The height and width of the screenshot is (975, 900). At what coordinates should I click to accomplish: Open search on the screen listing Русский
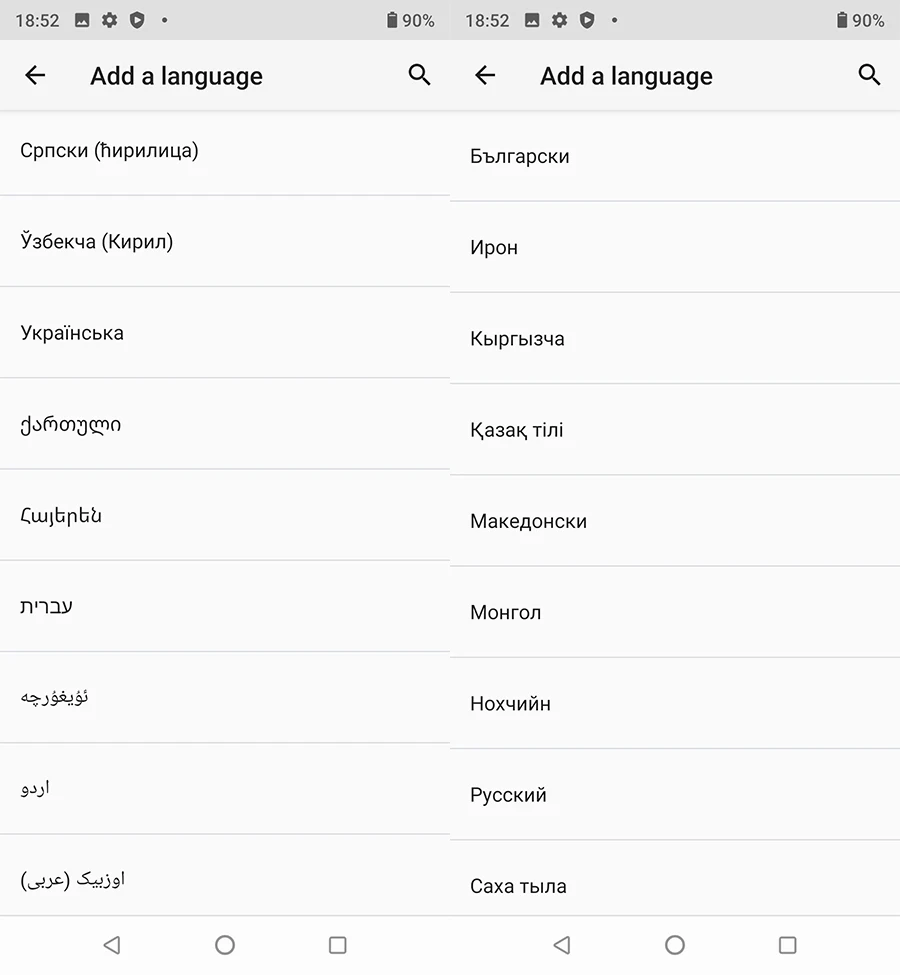869,76
